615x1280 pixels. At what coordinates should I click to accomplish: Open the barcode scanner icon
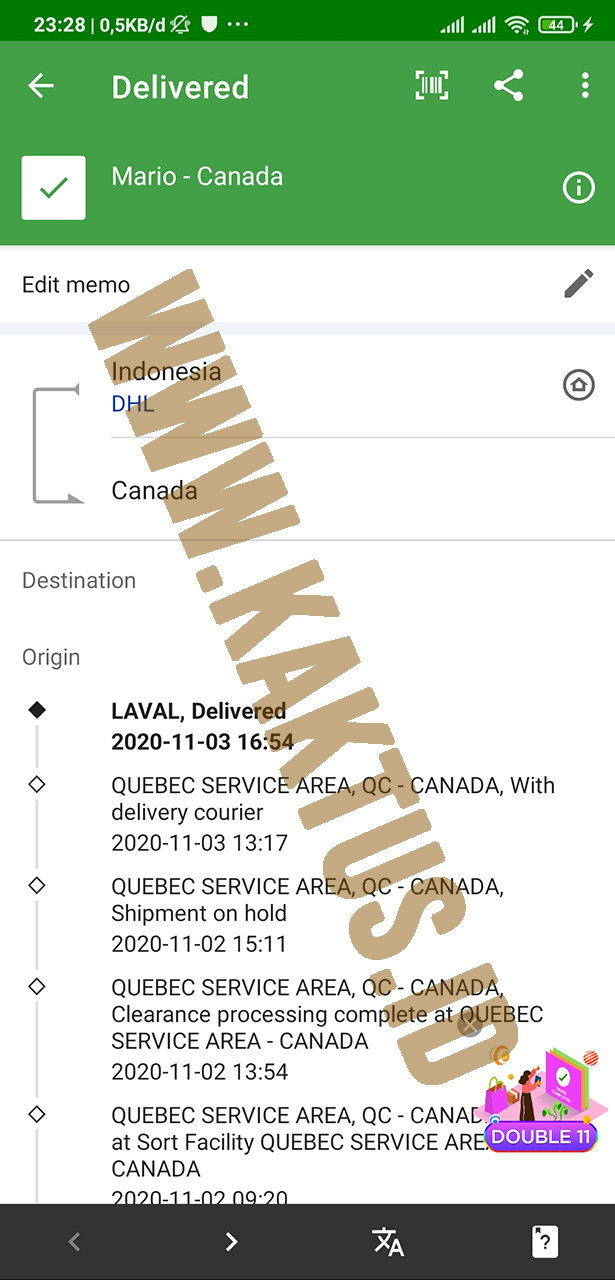pos(432,86)
